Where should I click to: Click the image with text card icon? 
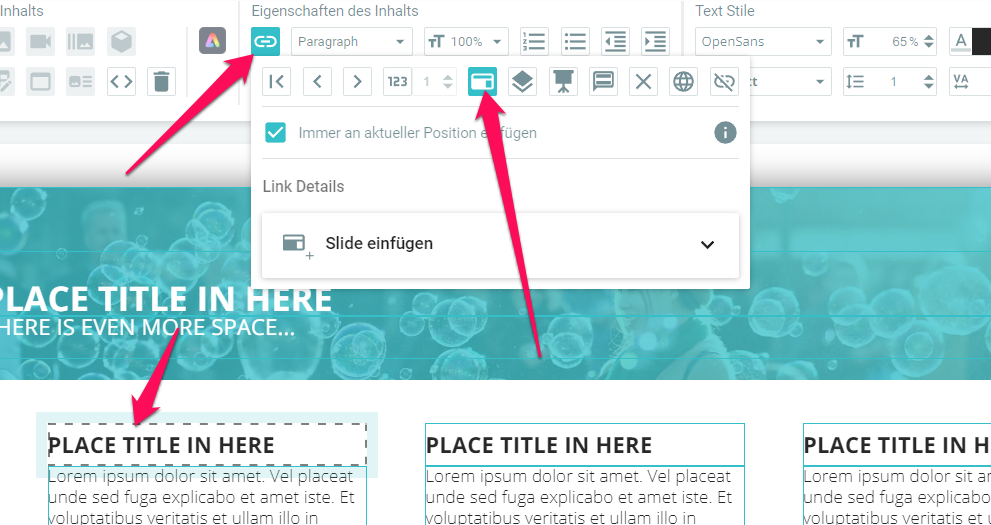pyautogui.click(x=81, y=82)
